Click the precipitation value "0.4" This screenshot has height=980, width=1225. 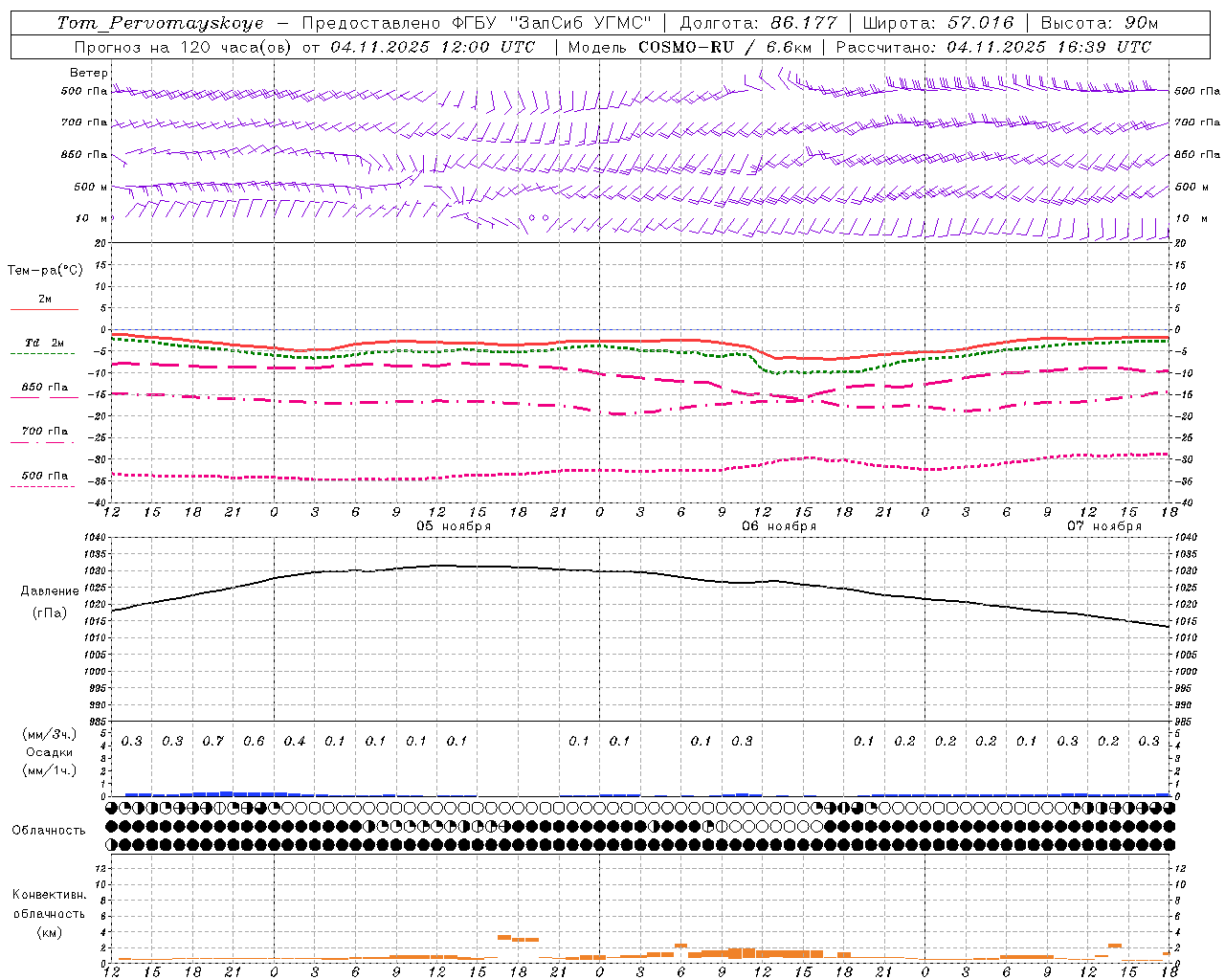(x=295, y=742)
